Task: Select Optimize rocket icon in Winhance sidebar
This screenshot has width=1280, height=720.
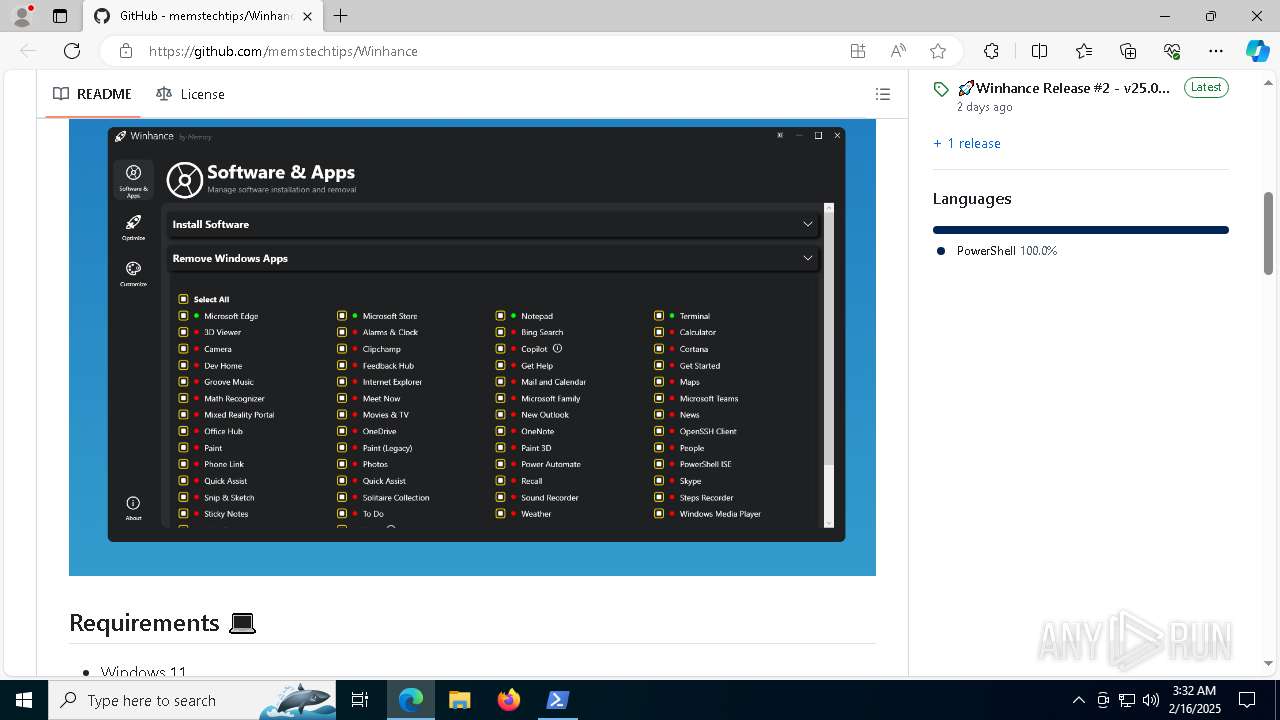Action: [x=133, y=226]
